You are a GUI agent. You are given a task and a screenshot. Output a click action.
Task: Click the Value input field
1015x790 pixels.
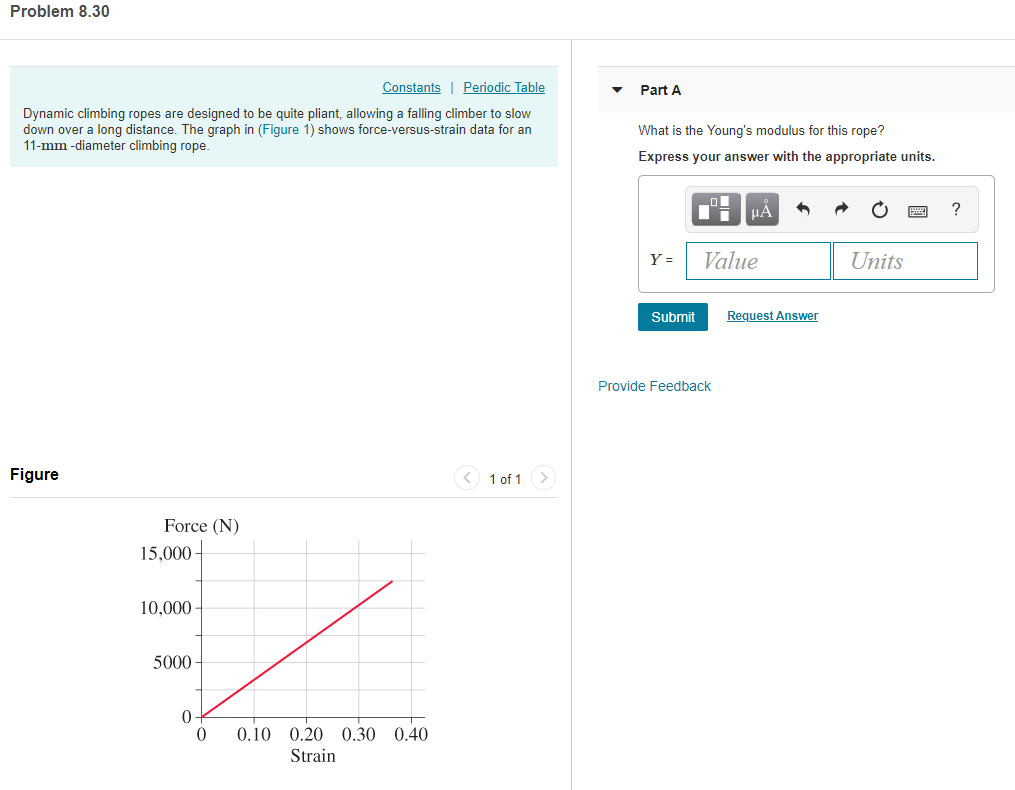(757, 260)
